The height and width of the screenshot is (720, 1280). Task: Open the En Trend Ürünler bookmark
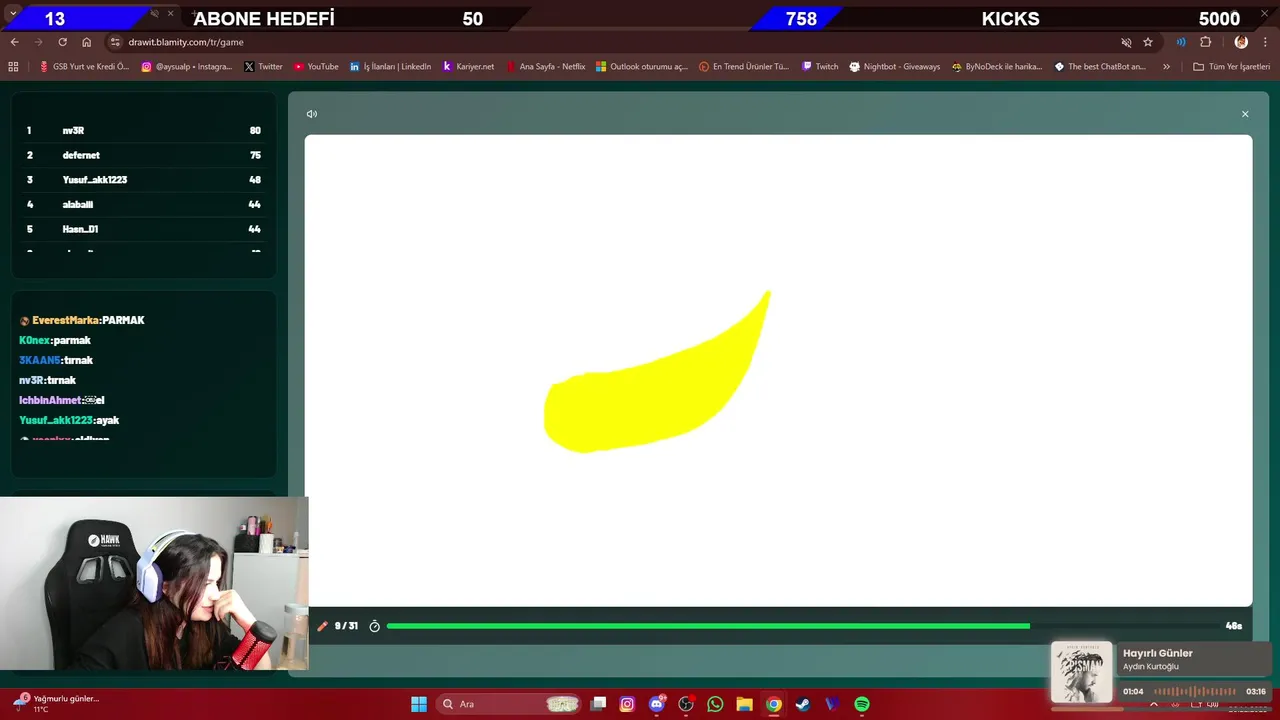click(744, 67)
